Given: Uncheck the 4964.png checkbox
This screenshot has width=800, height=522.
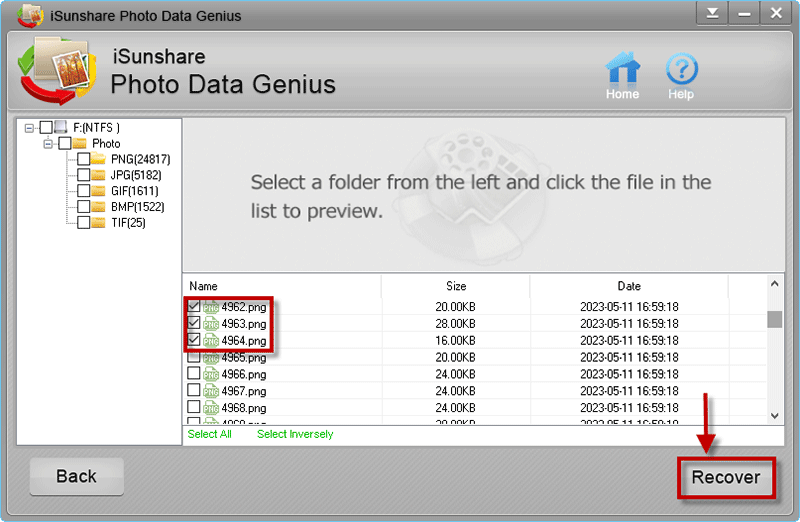Looking at the screenshot, I should [193, 340].
